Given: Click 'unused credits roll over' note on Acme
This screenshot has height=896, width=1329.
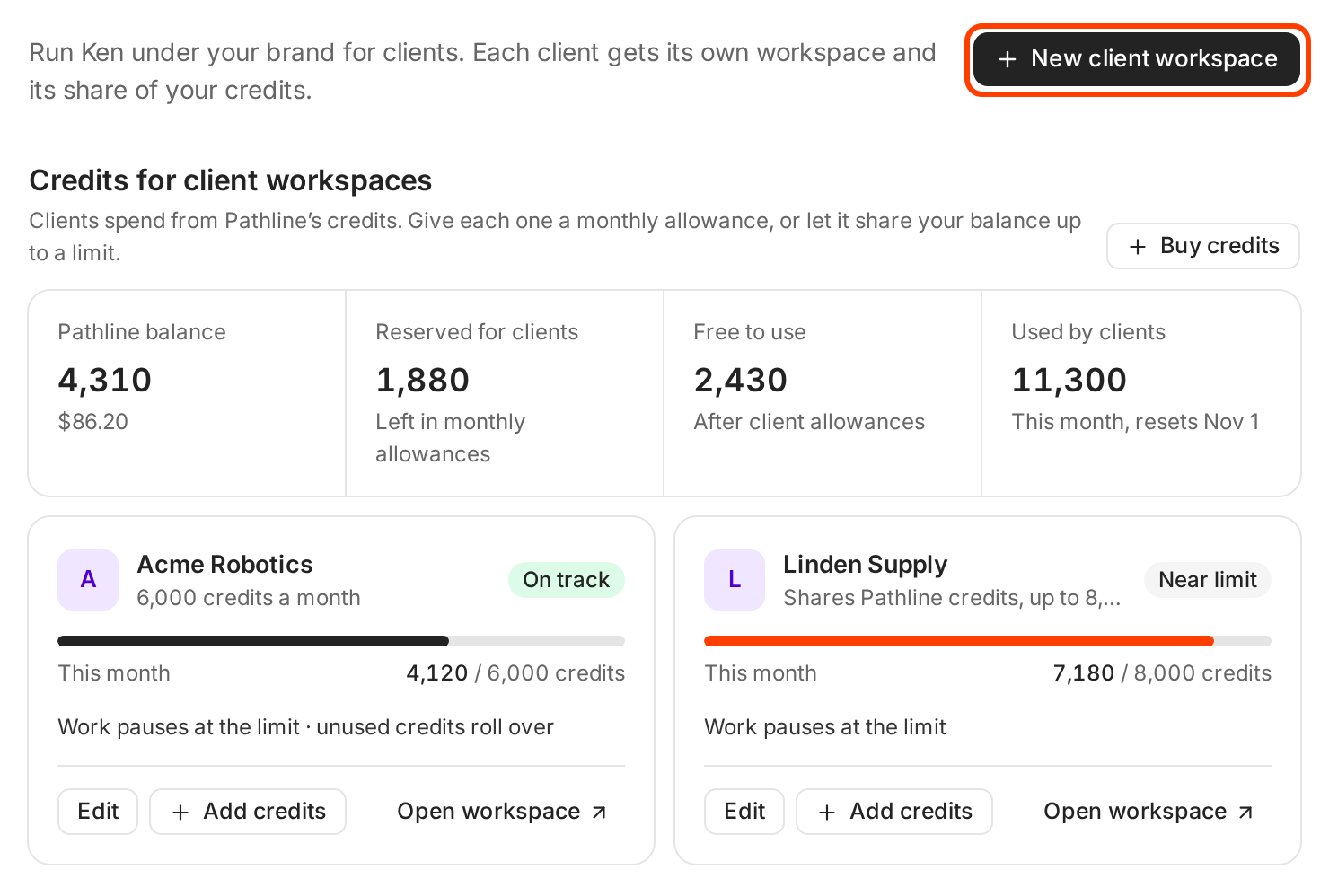Looking at the screenshot, I should (436, 727).
